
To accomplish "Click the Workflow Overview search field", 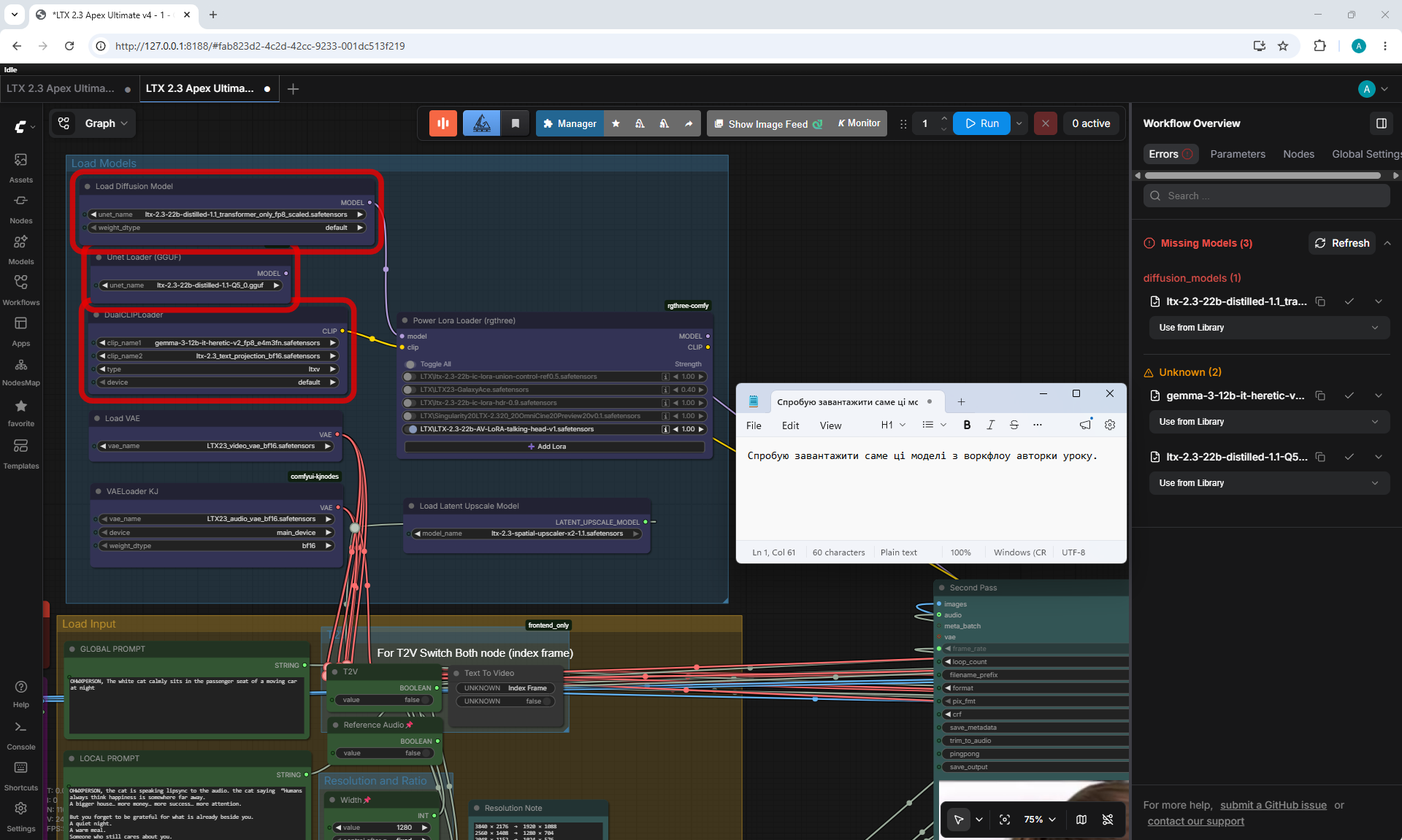I will 1267,196.
